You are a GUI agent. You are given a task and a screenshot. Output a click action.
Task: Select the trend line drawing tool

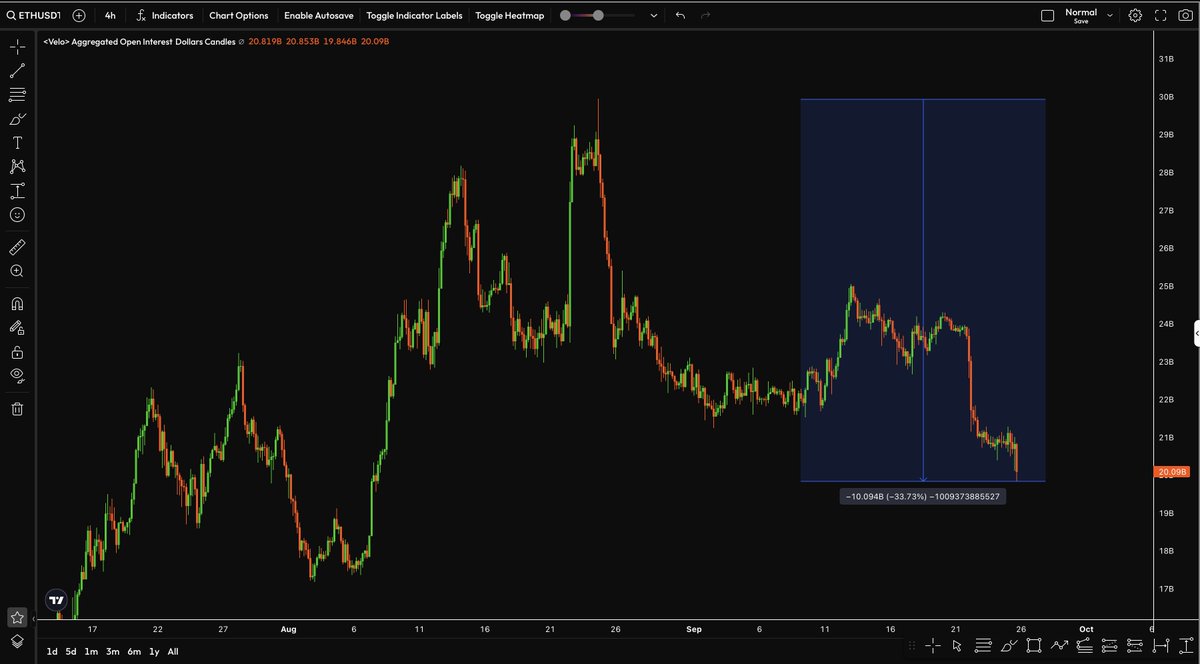[x=17, y=71]
